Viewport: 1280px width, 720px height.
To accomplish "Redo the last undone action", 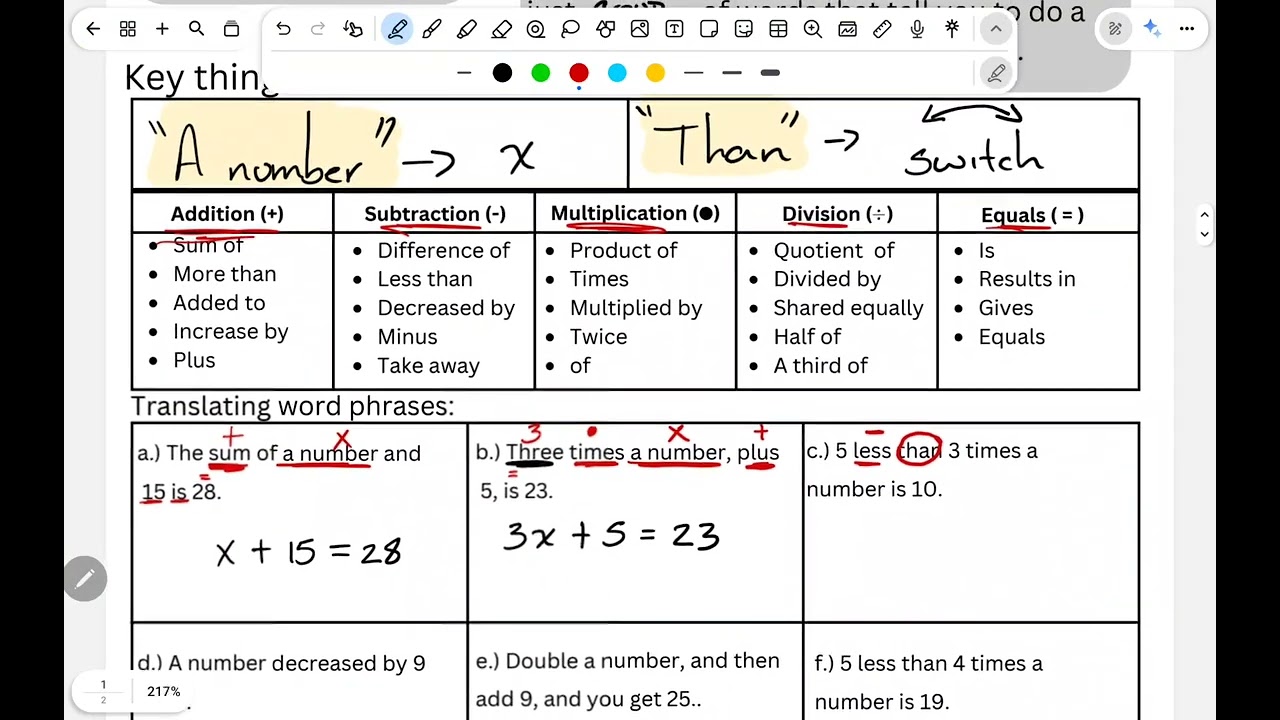I will tap(318, 30).
